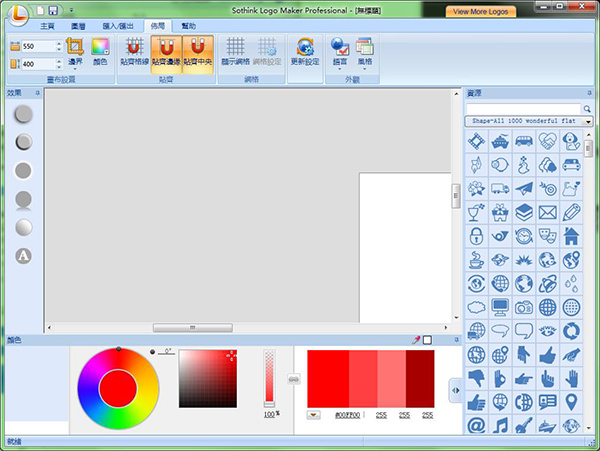This screenshot has width=600, height=451.
Task: Toggle snap to grid lines (貼齊格線)
Action: point(134,54)
